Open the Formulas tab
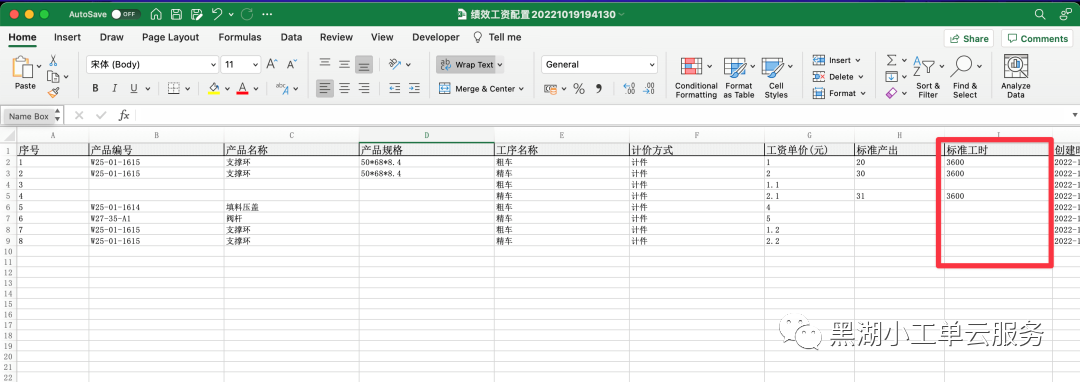Image resolution: width=1080 pixels, height=382 pixels. point(240,37)
